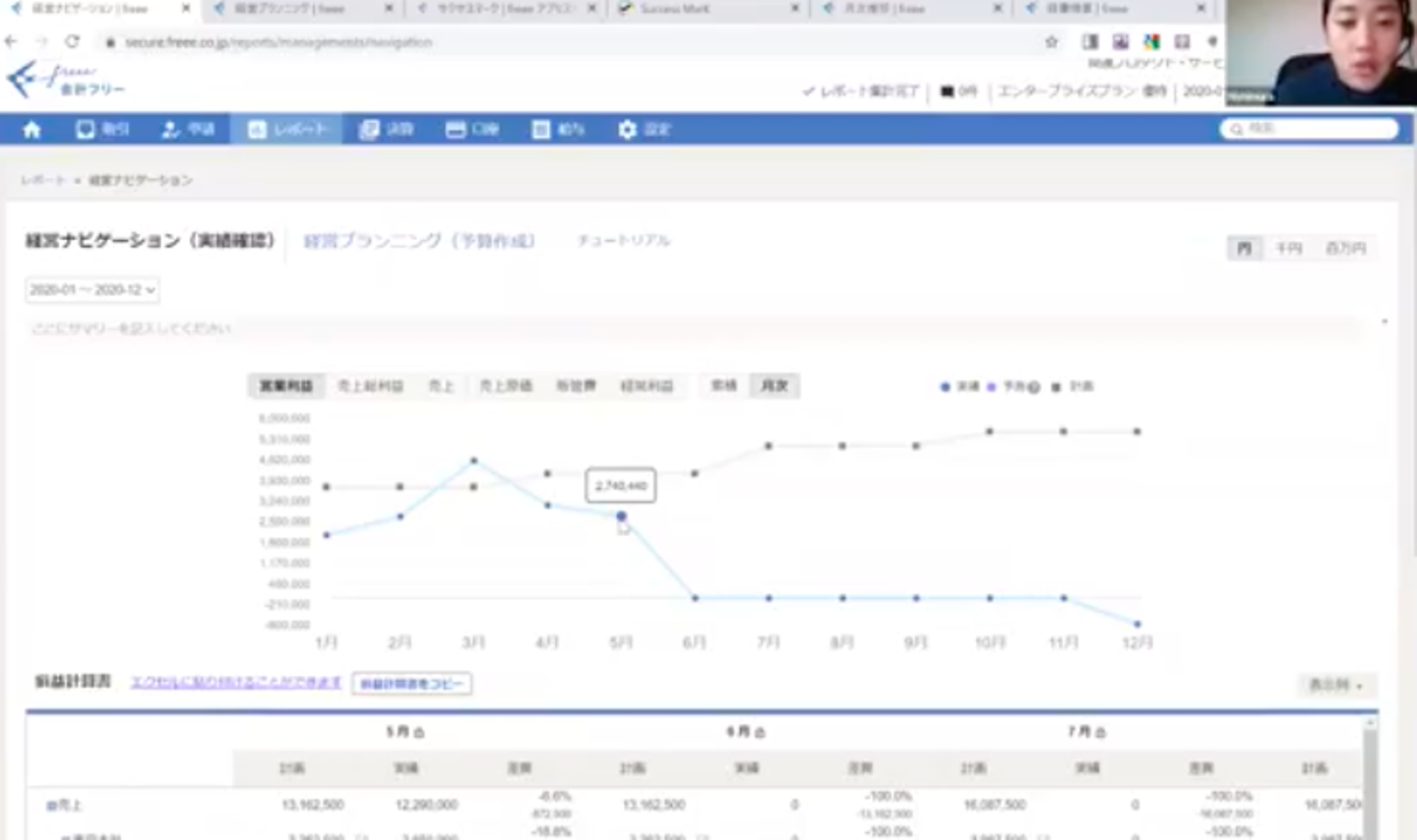This screenshot has height=840, width=1417.
Task: Switch chart to 月次 view
Action: [774, 386]
